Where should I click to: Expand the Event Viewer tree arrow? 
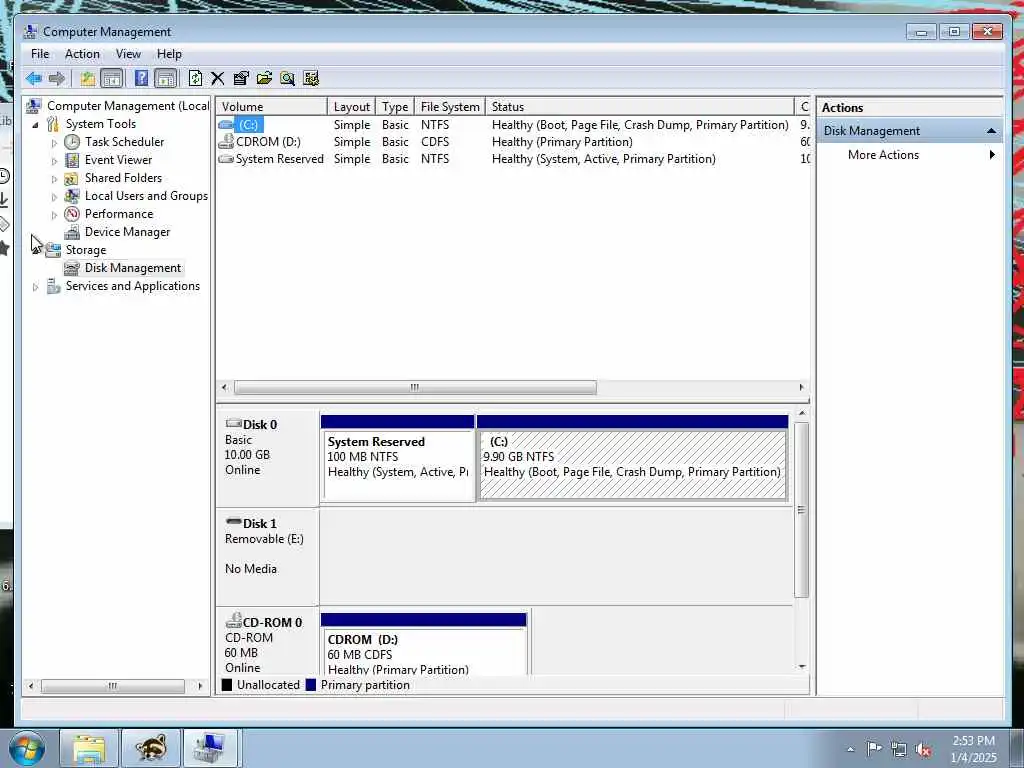pos(54,161)
